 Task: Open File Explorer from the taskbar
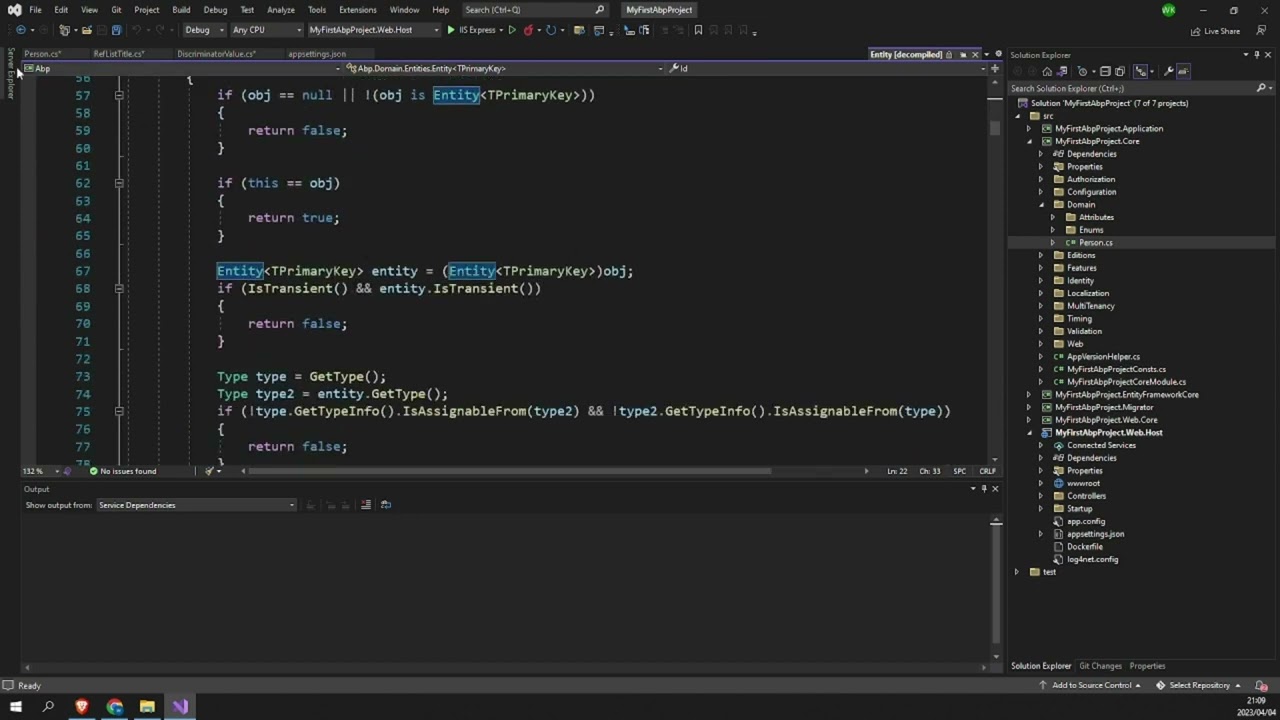pos(147,707)
